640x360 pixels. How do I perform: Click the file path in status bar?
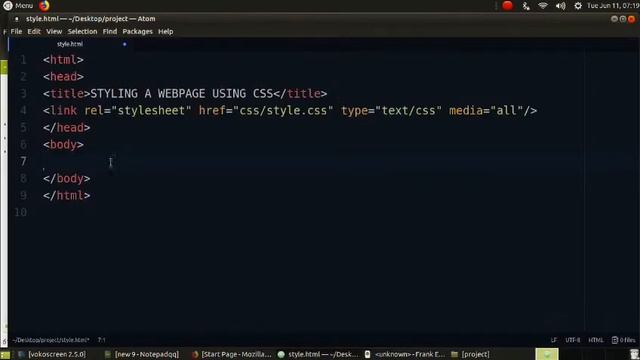click(x=51, y=340)
